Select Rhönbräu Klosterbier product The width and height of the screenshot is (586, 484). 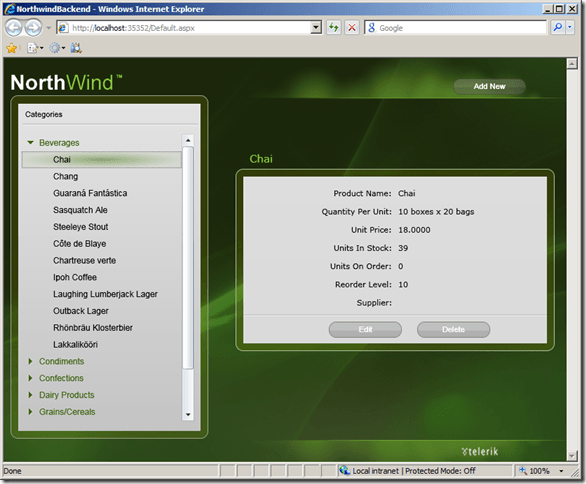(x=93, y=328)
